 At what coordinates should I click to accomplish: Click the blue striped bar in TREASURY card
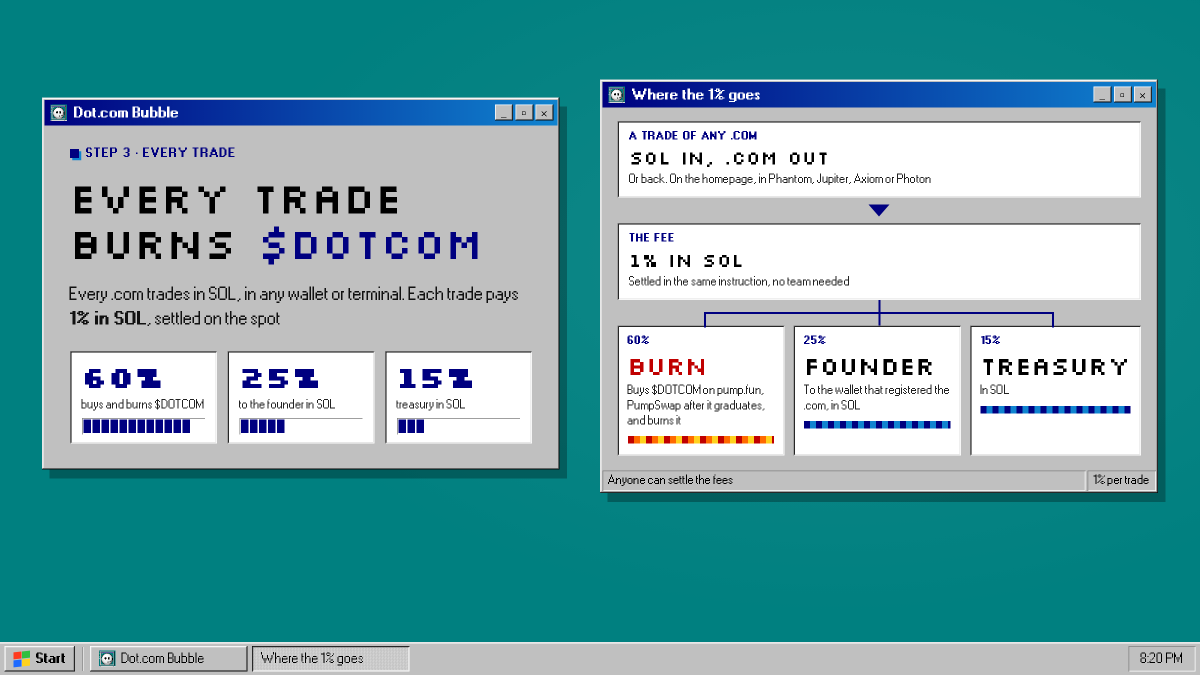[x=1055, y=410]
